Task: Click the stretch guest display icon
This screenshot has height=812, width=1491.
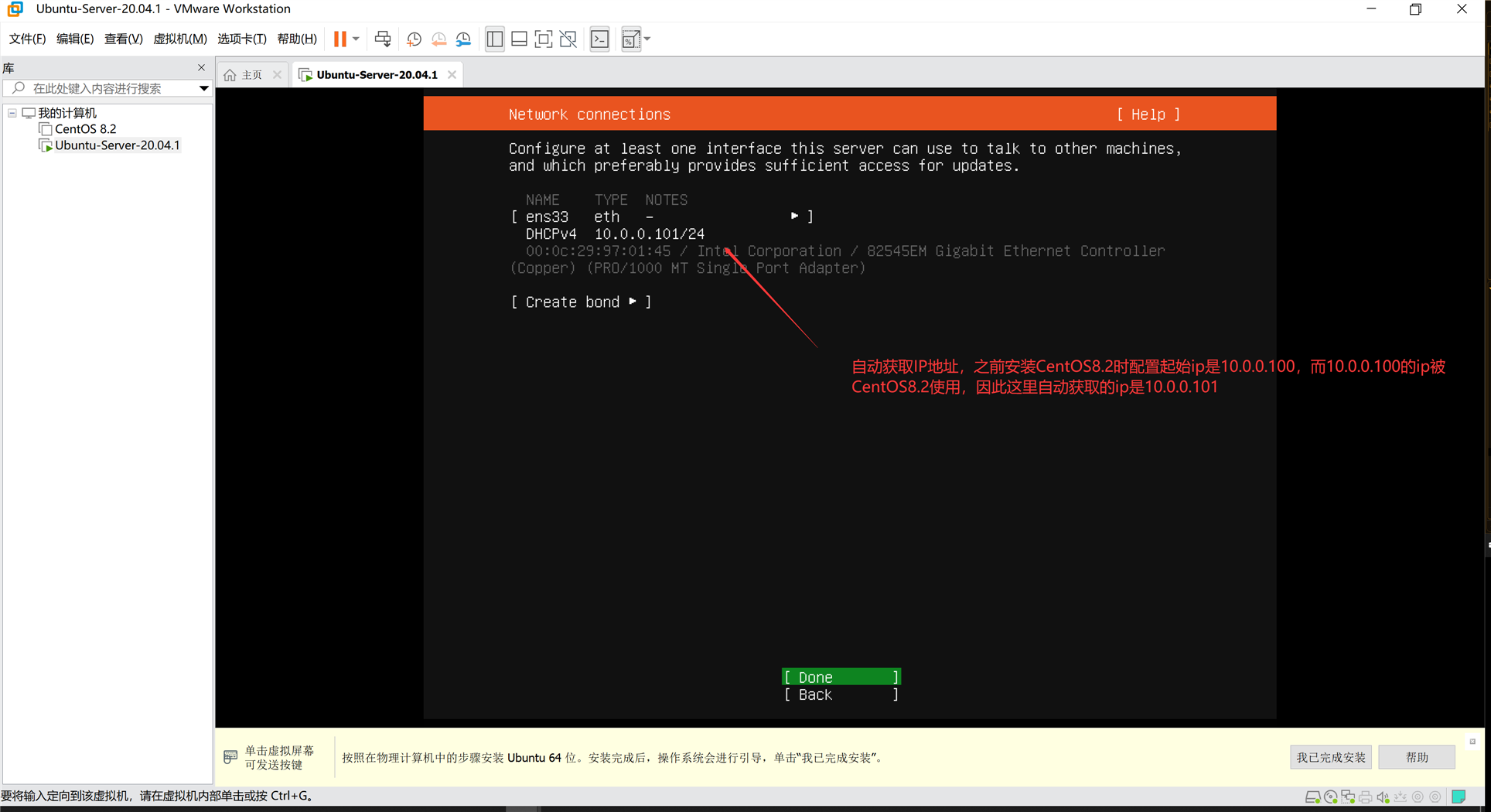Action: [631, 39]
